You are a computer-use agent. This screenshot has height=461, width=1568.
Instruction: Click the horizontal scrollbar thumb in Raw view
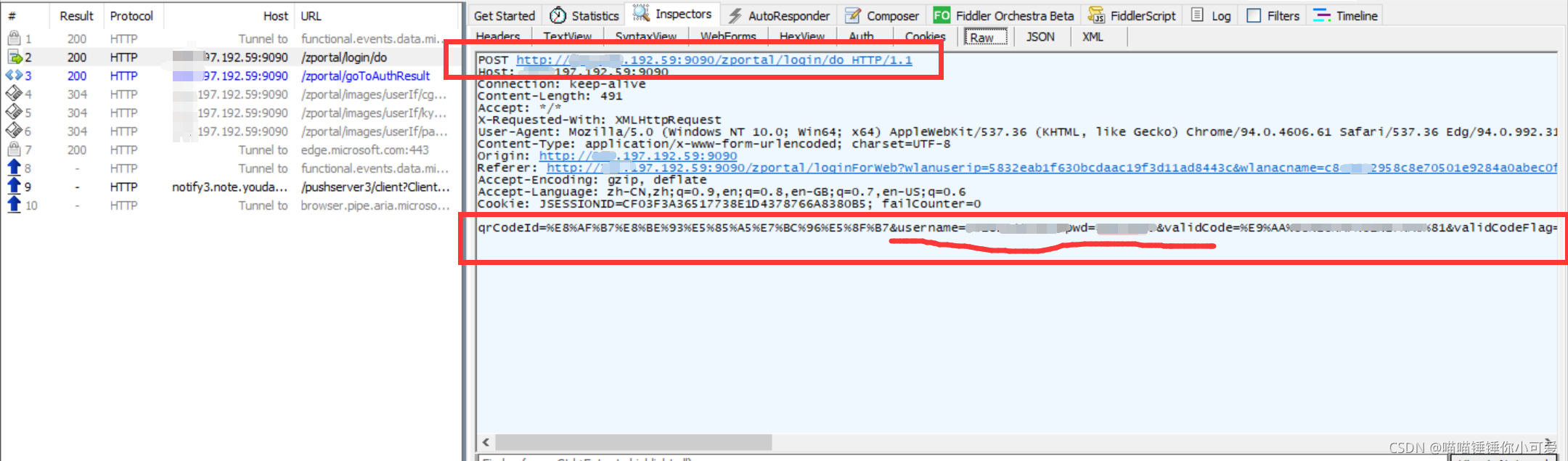(x=634, y=442)
